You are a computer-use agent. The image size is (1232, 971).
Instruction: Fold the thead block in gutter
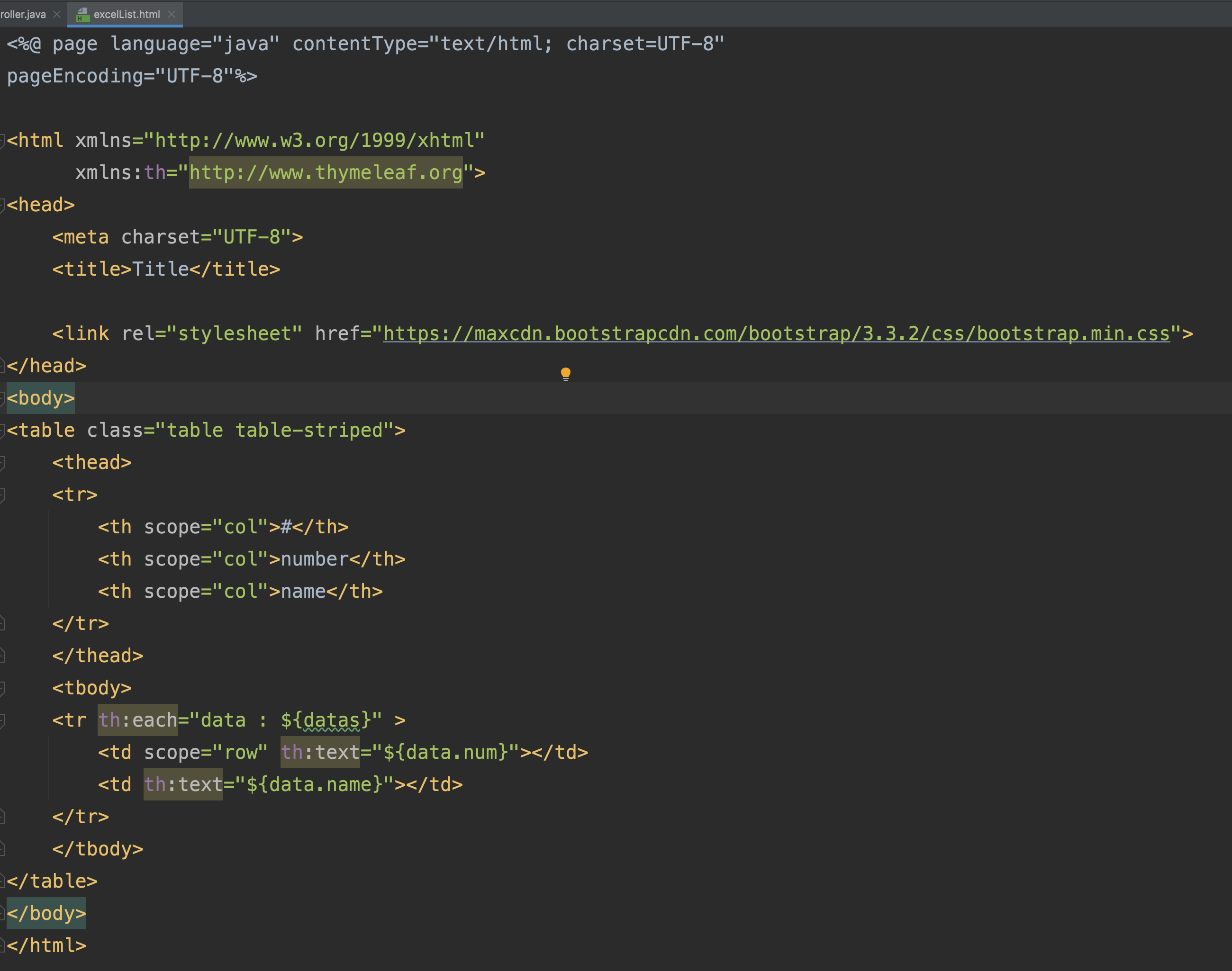tap(2, 463)
